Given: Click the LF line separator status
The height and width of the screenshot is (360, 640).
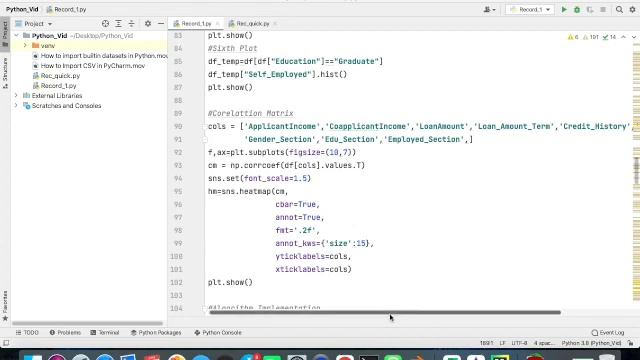Looking at the screenshot, I should click(x=502, y=343).
